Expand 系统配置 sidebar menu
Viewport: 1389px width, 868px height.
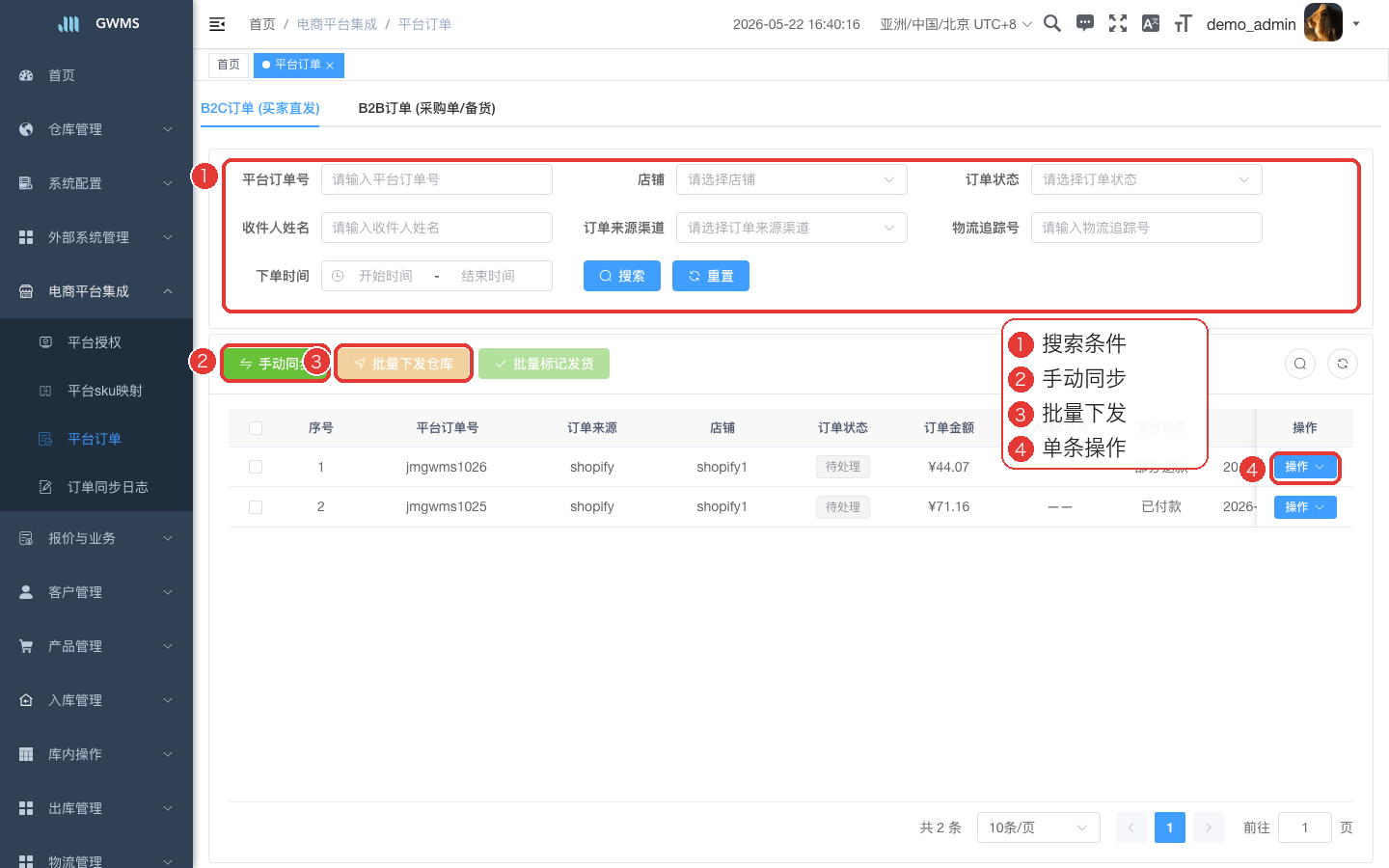click(x=96, y=183)
